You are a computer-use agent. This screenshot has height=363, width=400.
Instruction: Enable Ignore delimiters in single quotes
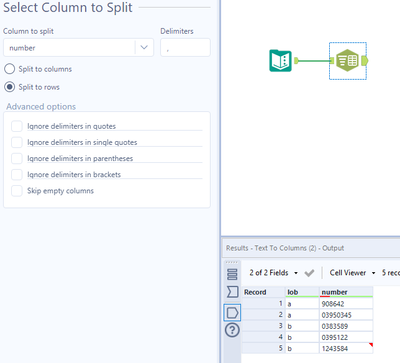pyautogui.click(x=17, y=142)
